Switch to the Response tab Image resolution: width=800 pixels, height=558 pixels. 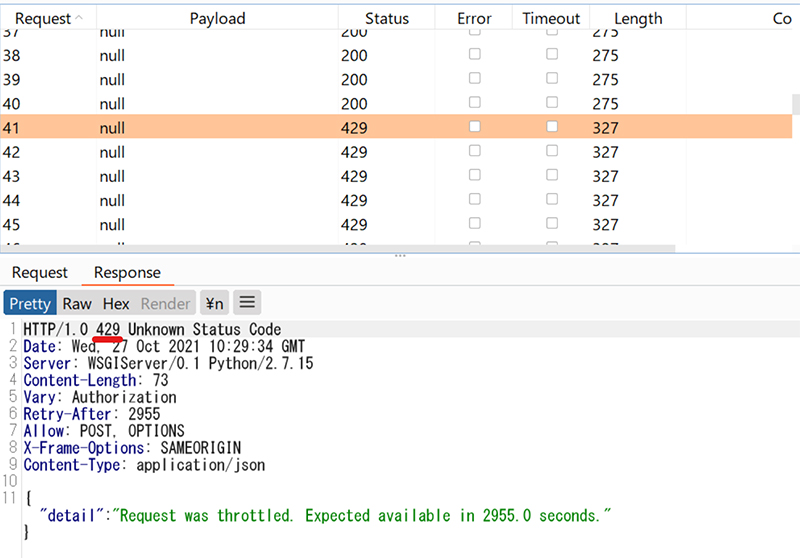click(x=128, y=272)
